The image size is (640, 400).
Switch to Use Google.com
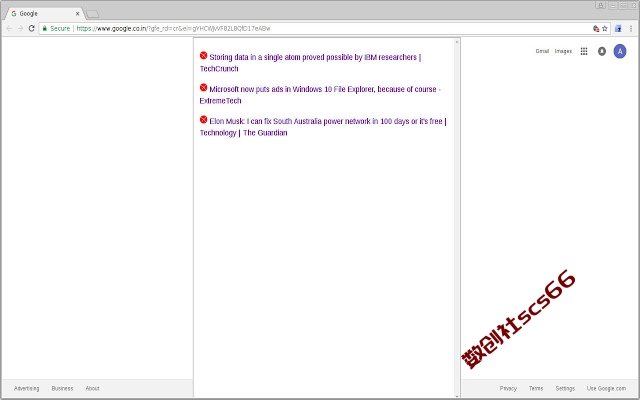point(606,388)
